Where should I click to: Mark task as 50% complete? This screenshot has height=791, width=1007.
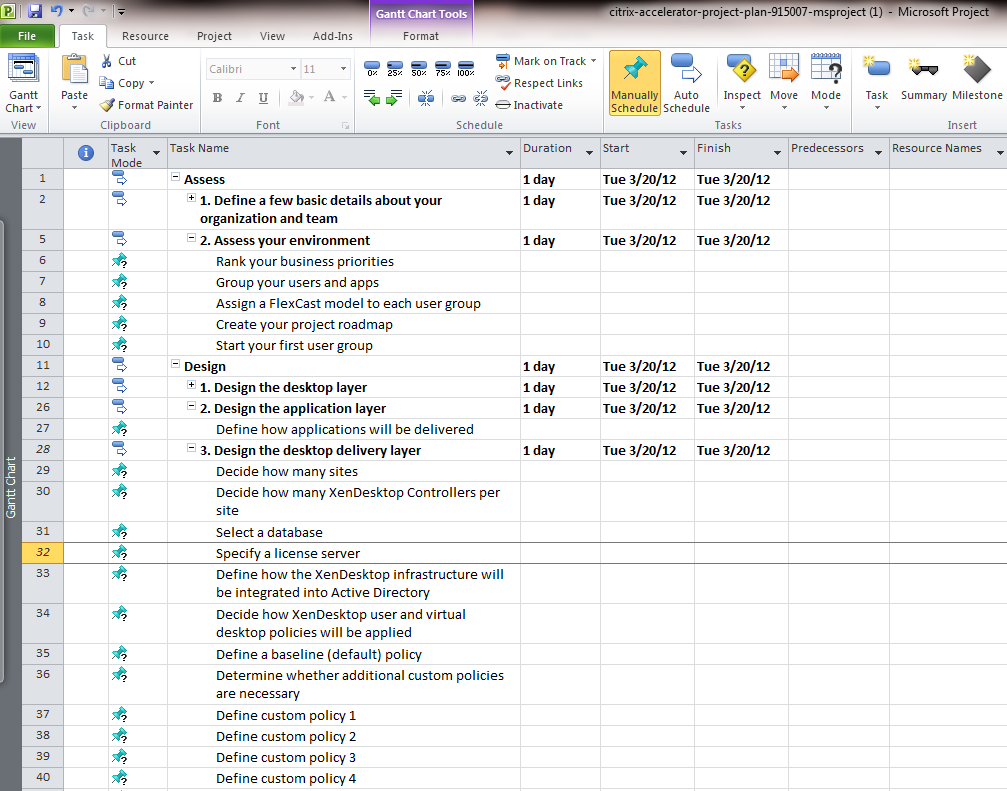point(419,69)
